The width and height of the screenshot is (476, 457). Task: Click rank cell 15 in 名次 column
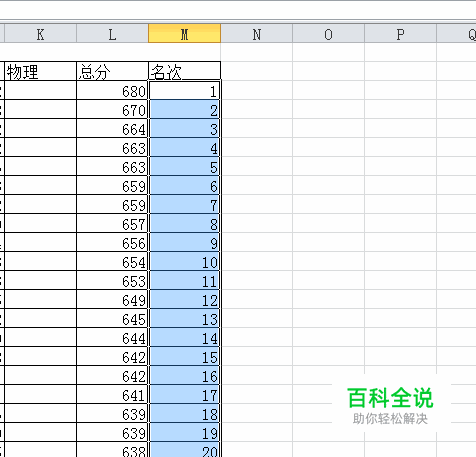[x=184, y=356]
